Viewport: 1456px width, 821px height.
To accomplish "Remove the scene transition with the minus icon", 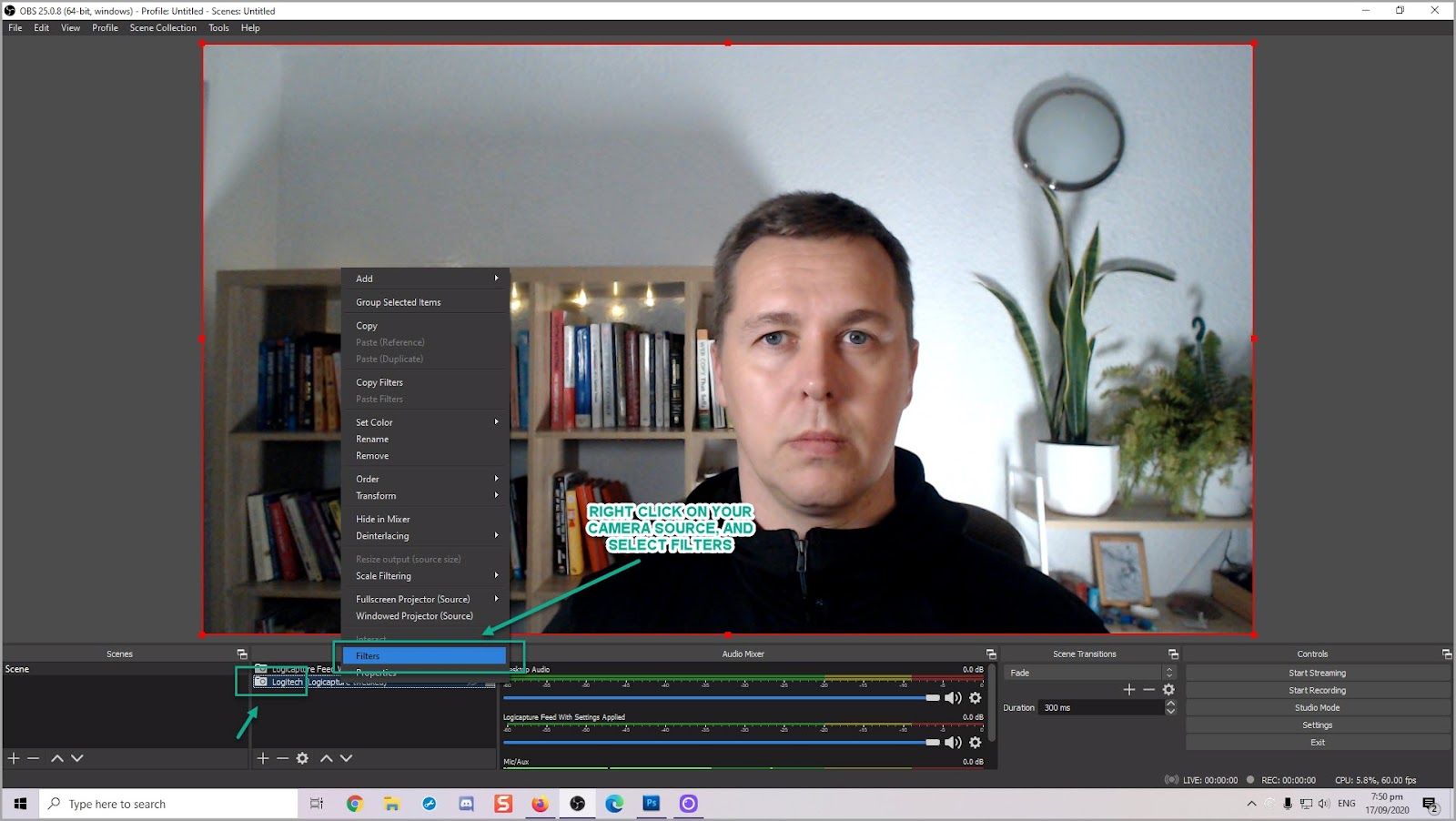I will (x=1149, y=690).
